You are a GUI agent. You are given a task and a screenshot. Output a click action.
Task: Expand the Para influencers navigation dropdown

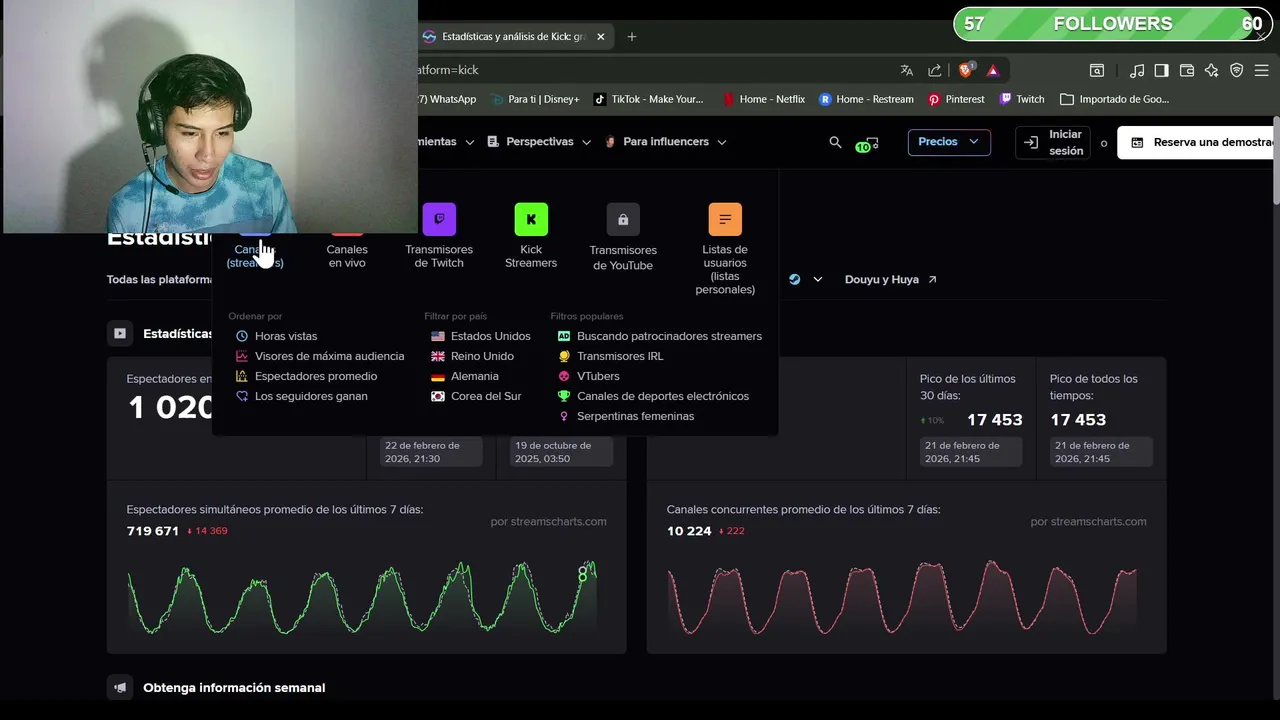(x=665, y=142)
